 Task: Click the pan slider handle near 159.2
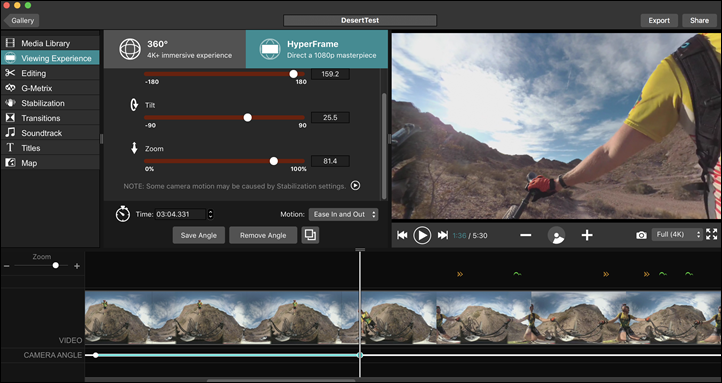coord(293,74)
